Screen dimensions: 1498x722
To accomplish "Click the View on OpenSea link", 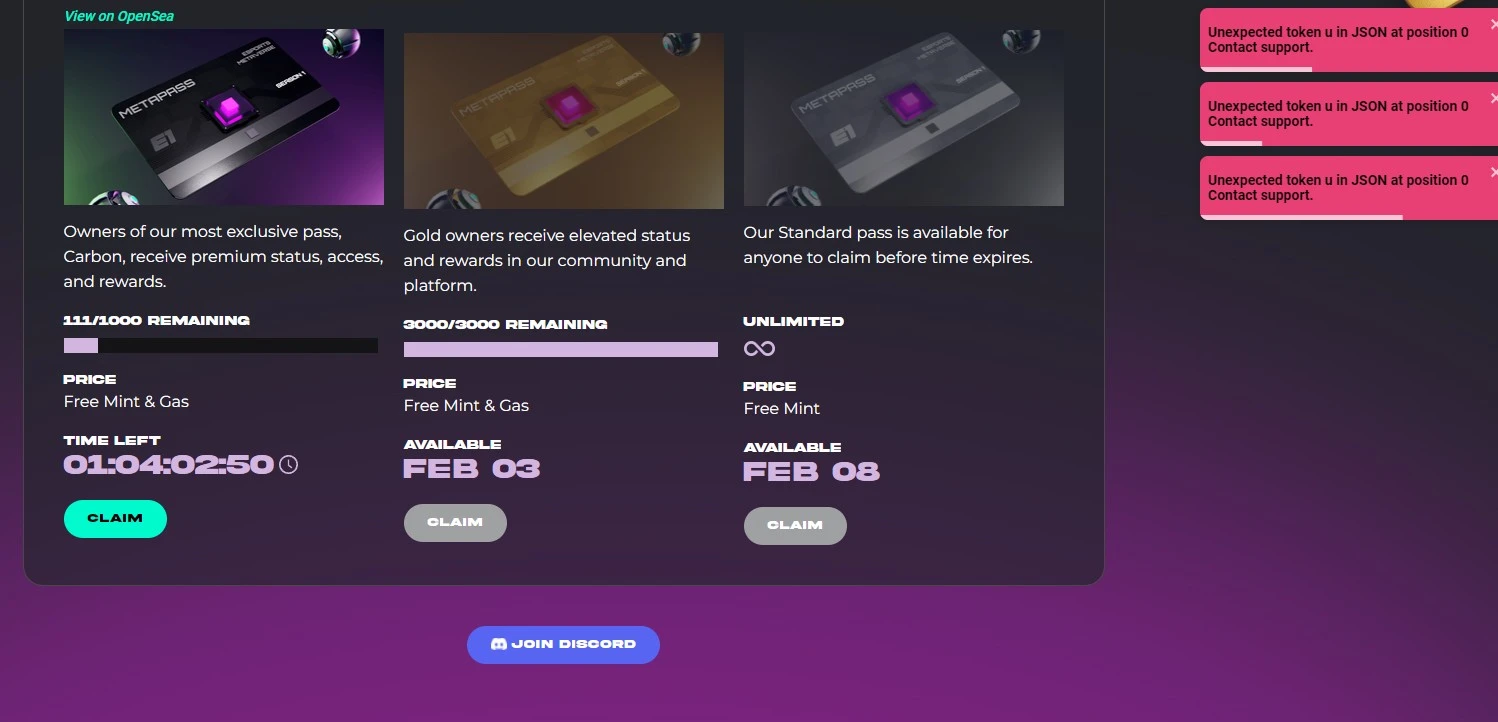I will 119,16.
